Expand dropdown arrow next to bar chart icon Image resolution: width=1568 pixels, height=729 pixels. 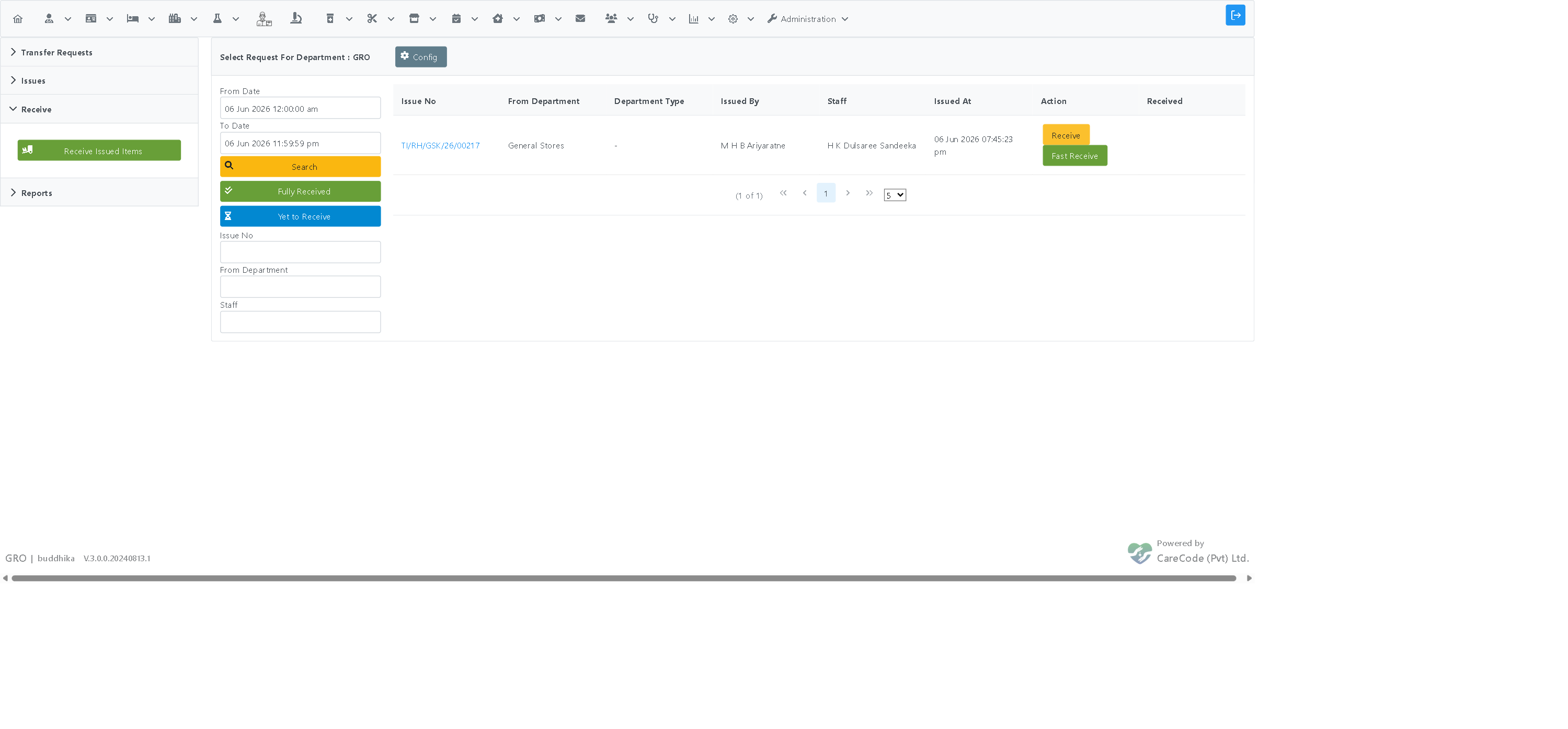click(712, 19)
